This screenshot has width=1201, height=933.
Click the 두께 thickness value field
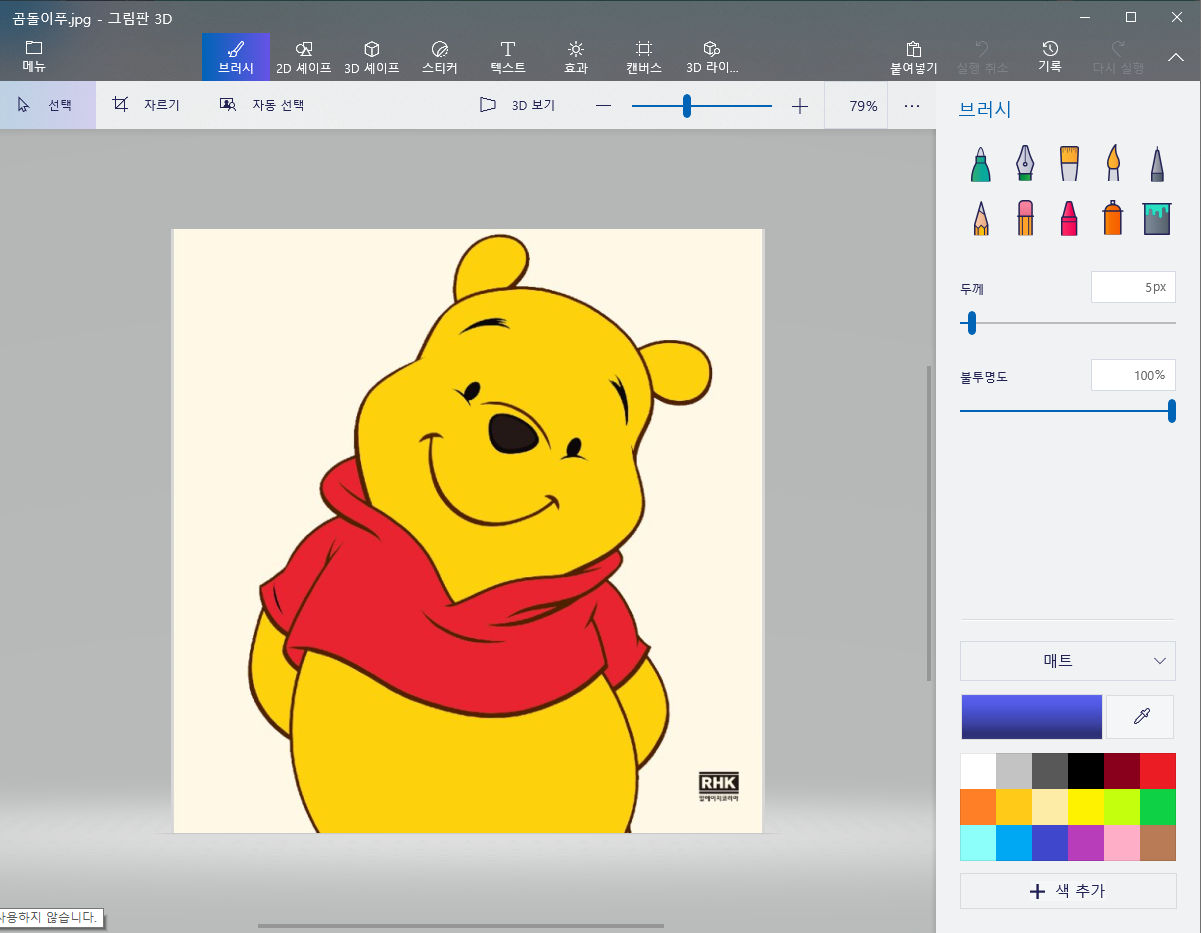click(x=1133, y=287)
